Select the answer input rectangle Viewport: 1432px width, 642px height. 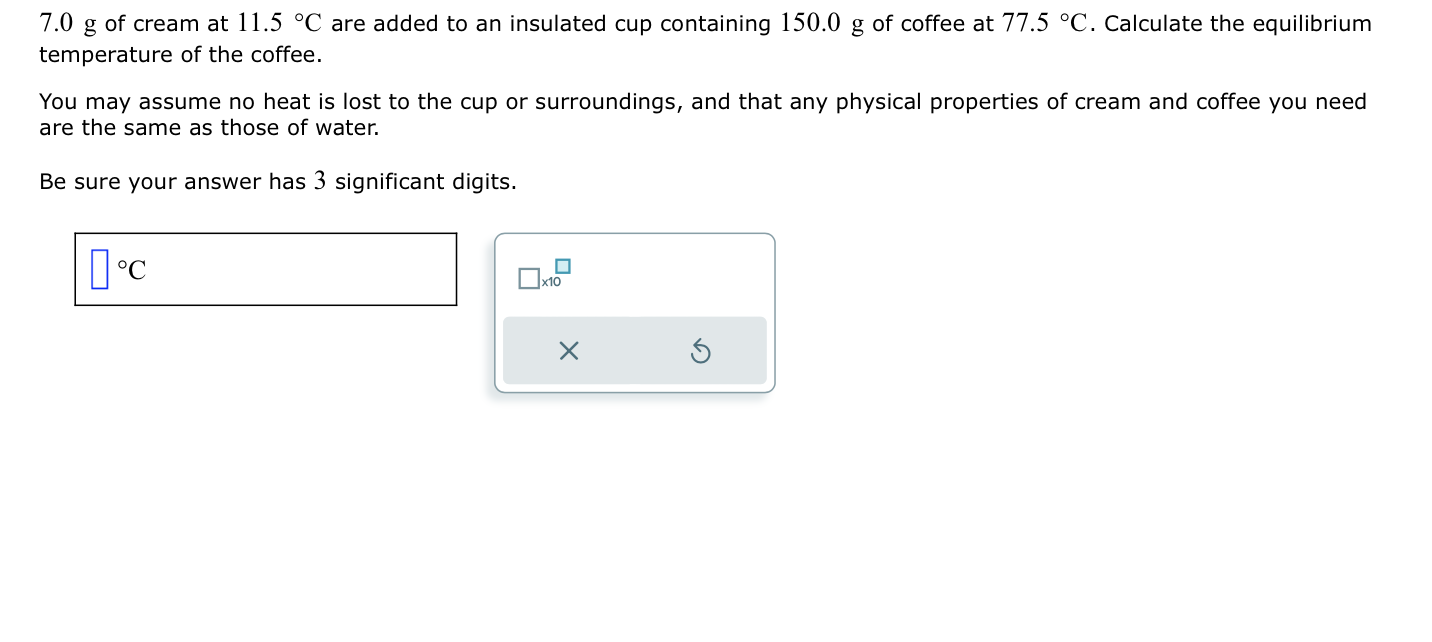point(265,269)
